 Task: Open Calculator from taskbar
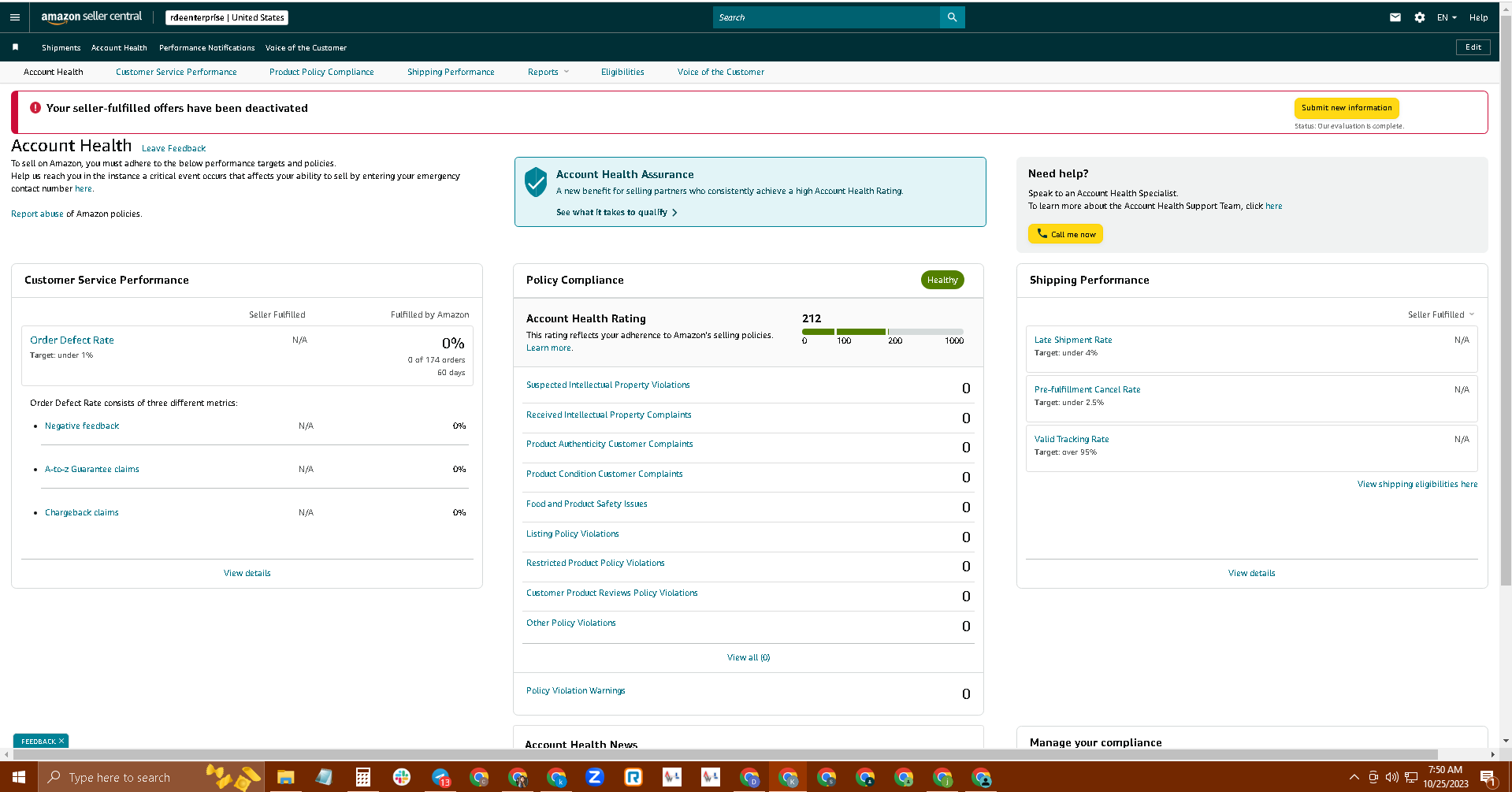[x=362, y=777]
